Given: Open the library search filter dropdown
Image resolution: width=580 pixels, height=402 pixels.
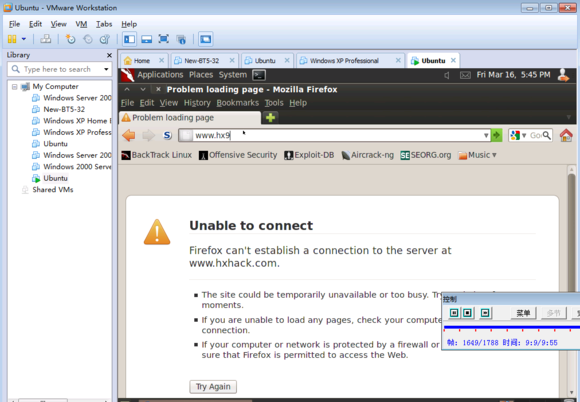Looking at the screenshot, I should coord(106,70).
